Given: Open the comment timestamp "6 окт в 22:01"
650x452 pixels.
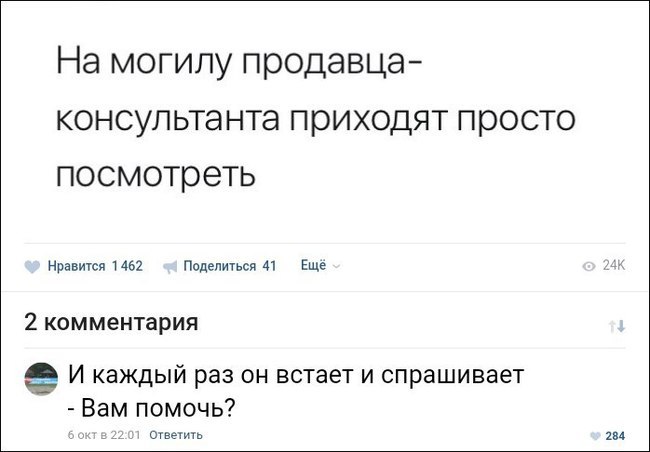Looking at the screenshot, I should click(104, 434).
